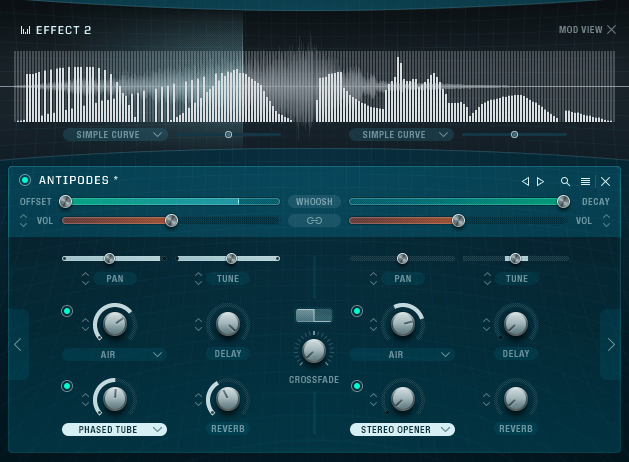
Task: Toggle the left Air module power button
Action: (x=67, y=311)
